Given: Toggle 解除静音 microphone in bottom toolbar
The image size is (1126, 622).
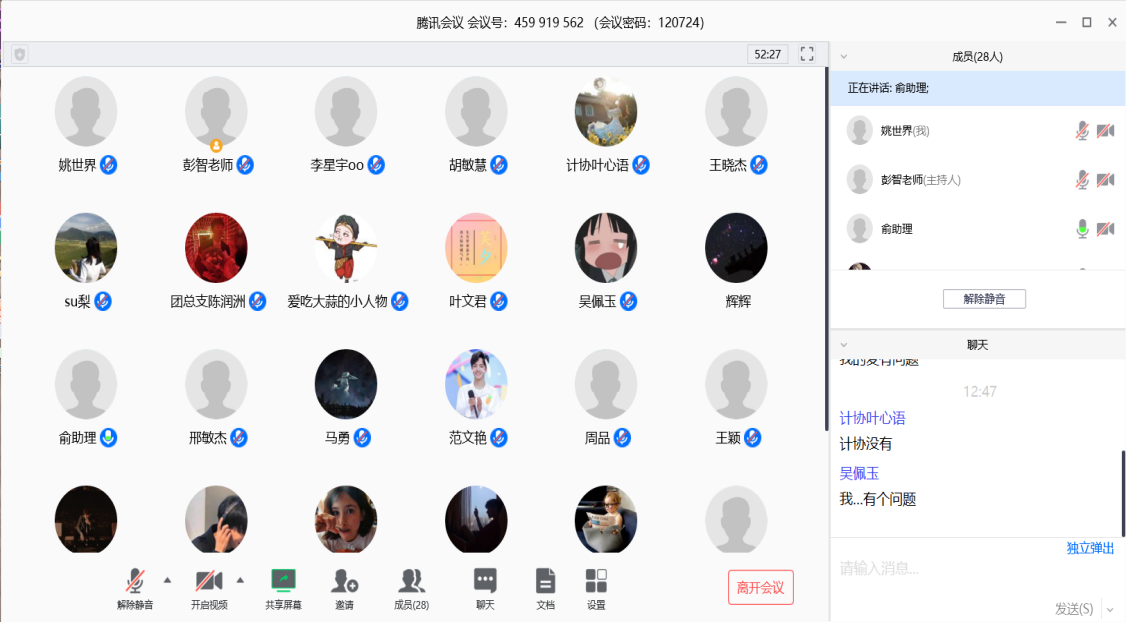Looking at the screenshot, I should (x=135, y=581).
